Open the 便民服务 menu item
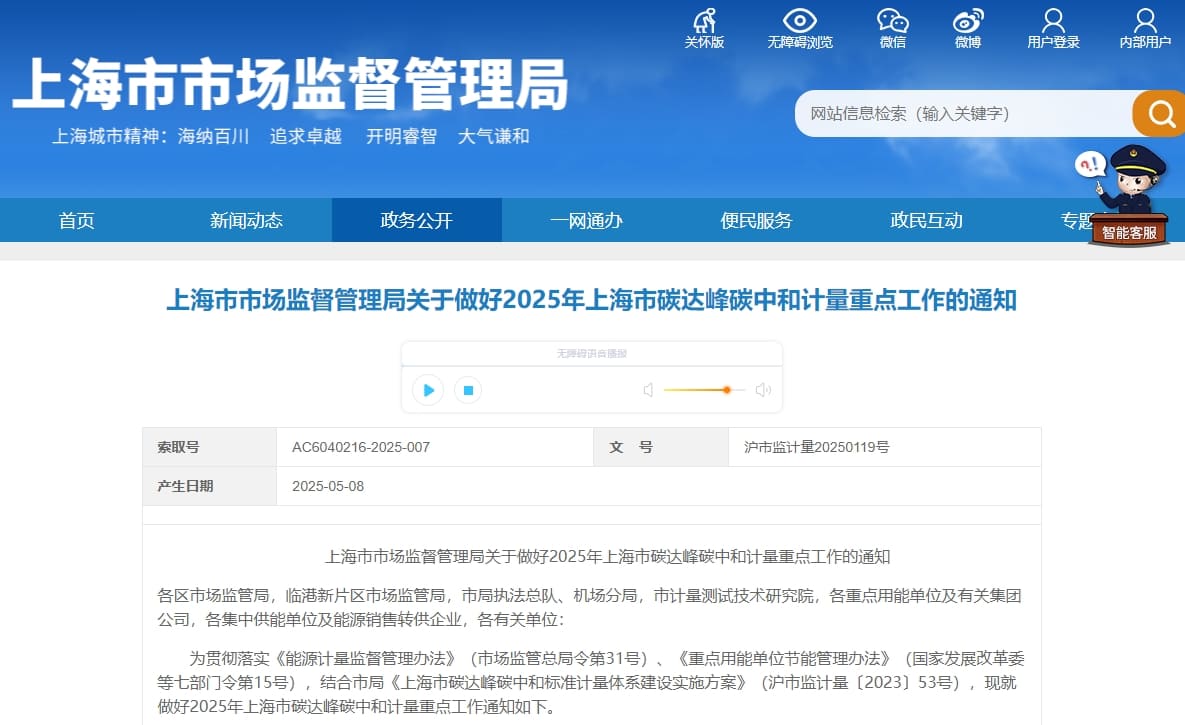This screenshot has width=1185, height=725. coord(756,221)
